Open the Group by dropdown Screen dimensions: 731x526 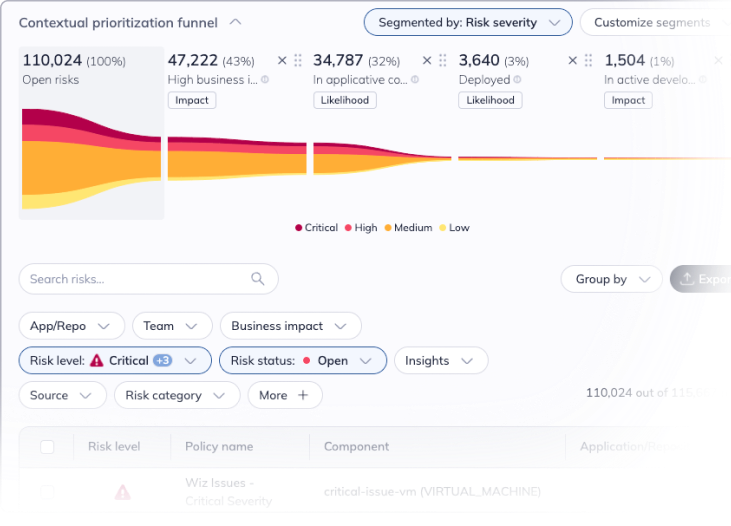[611, 279]
